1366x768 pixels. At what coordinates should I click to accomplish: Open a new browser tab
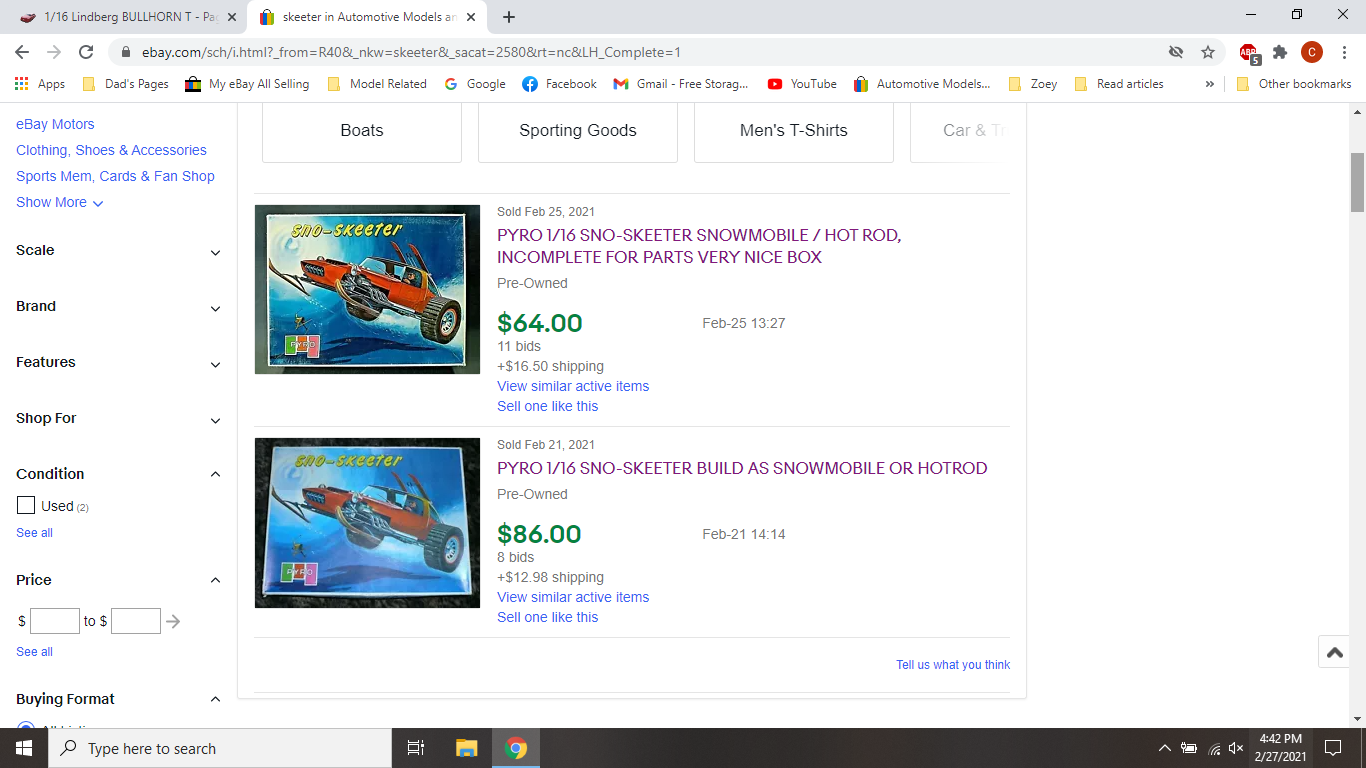[x=509, y=17]
